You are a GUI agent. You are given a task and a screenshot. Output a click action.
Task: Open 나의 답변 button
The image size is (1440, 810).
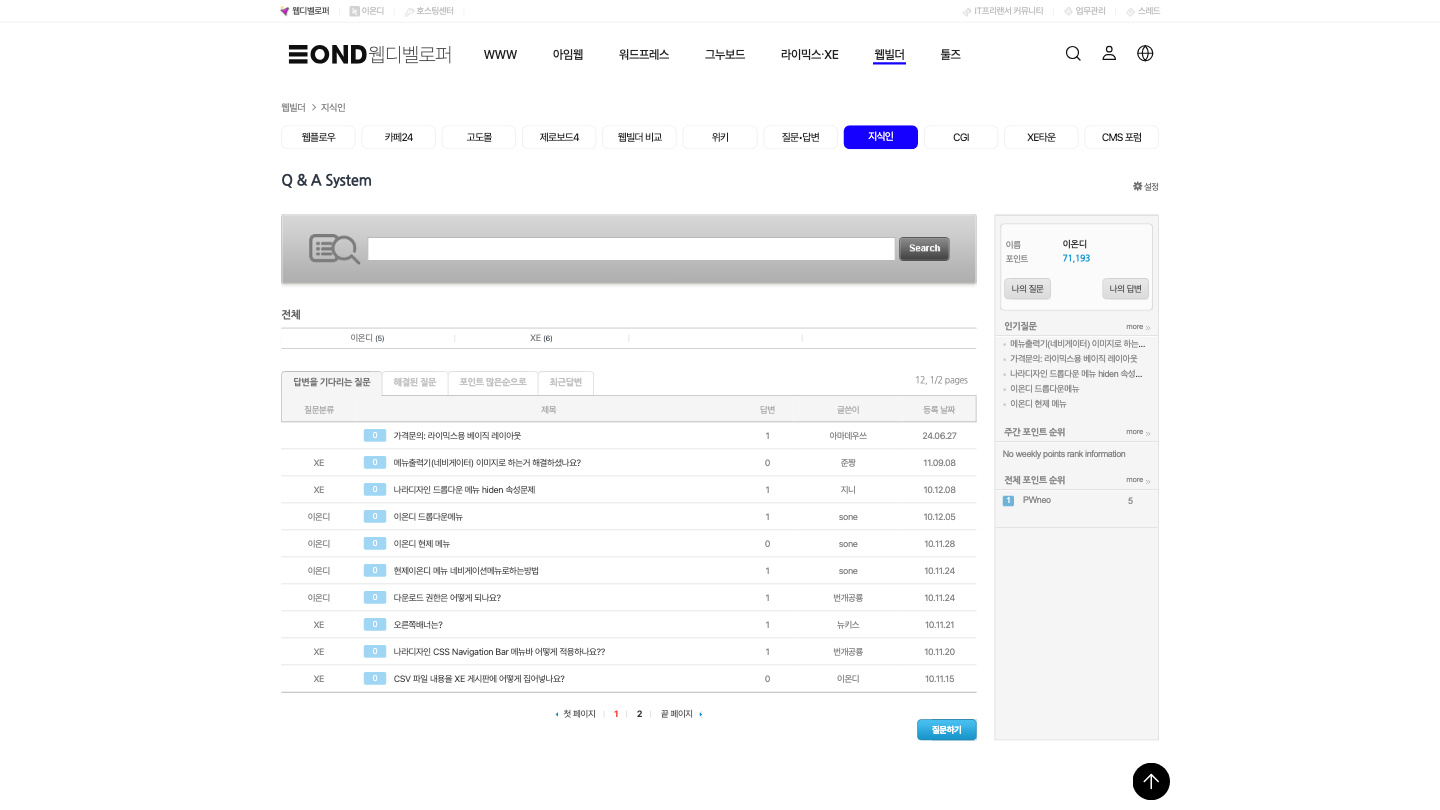tap(1126, 289)
